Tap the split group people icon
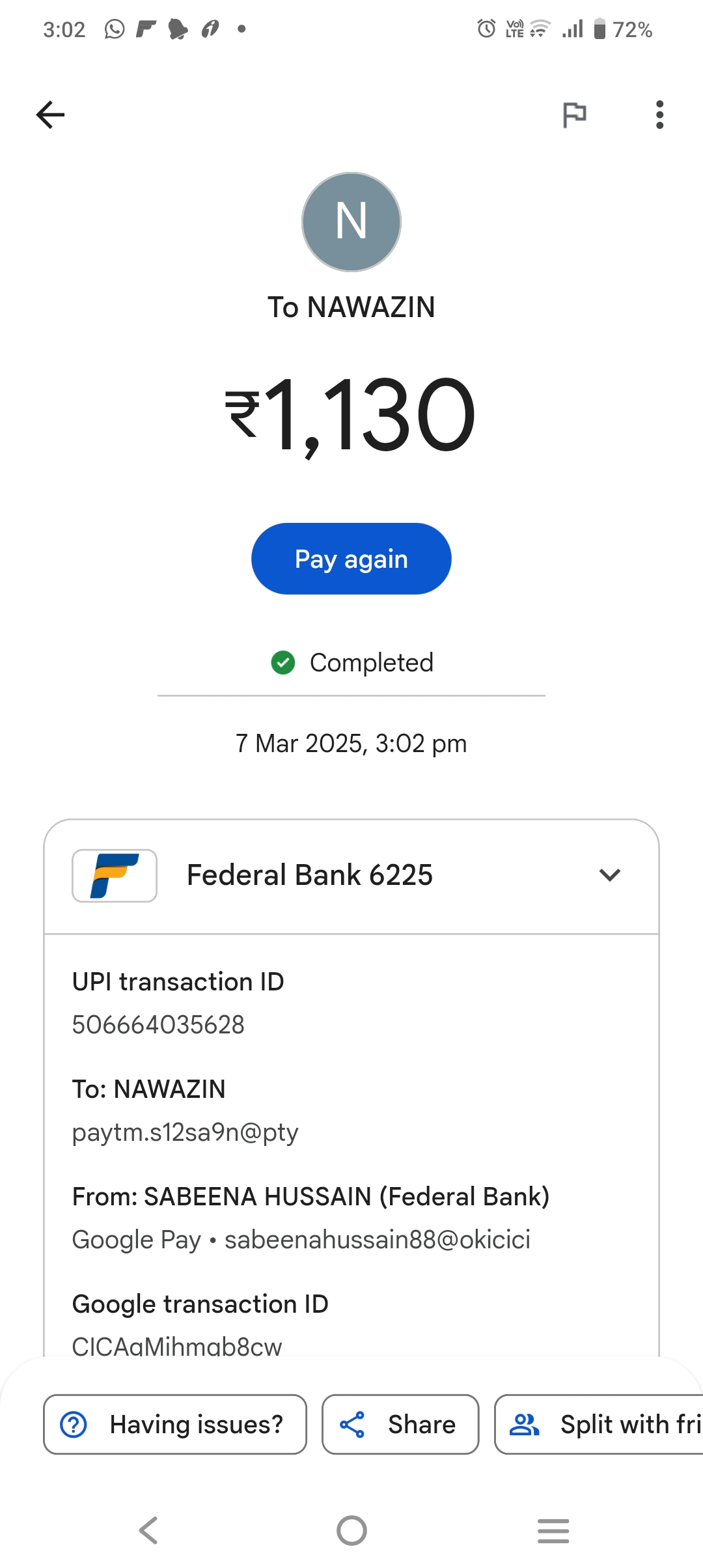 [524, 1424]
